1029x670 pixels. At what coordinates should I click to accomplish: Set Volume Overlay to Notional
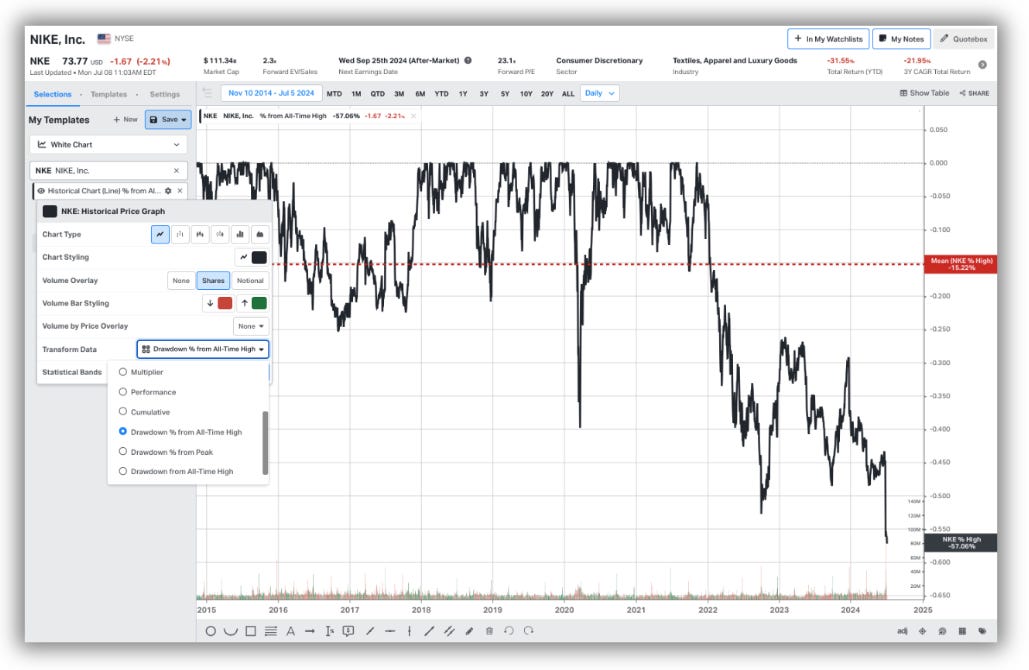(250, 280)
